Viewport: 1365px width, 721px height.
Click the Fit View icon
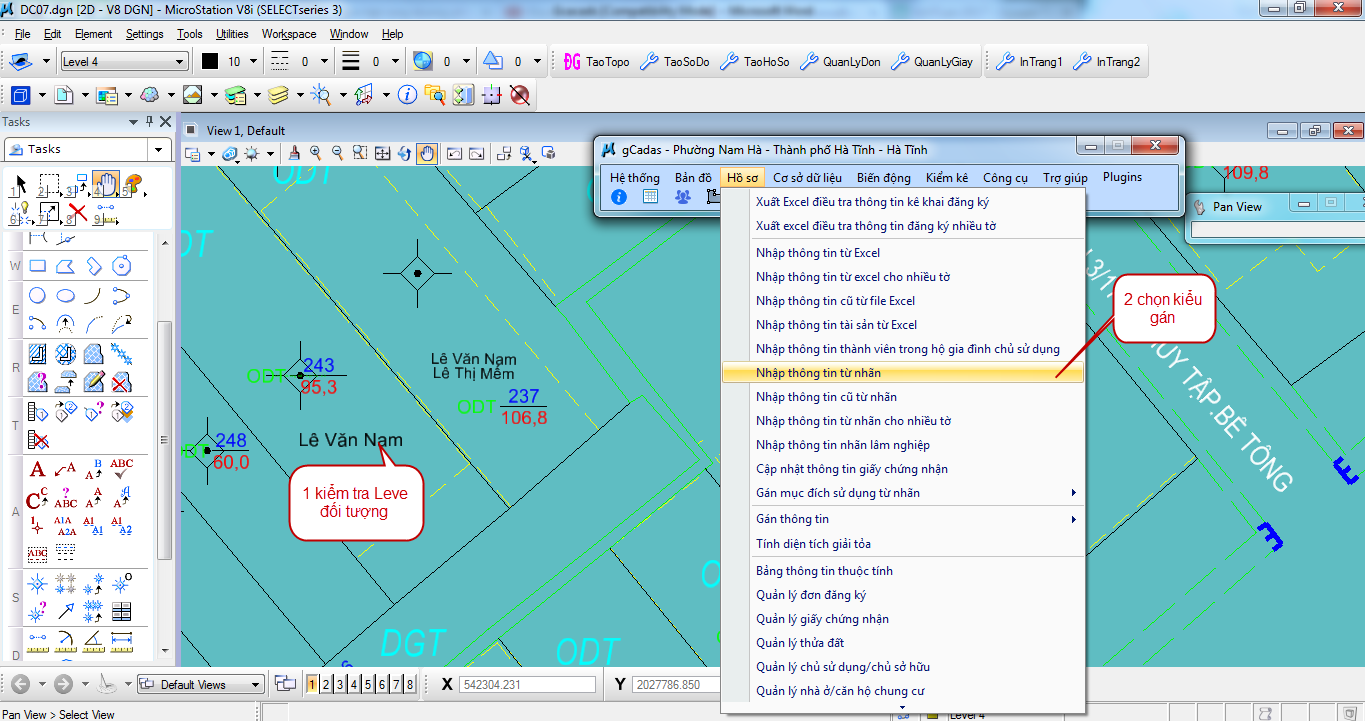click(x=383, y=153)
